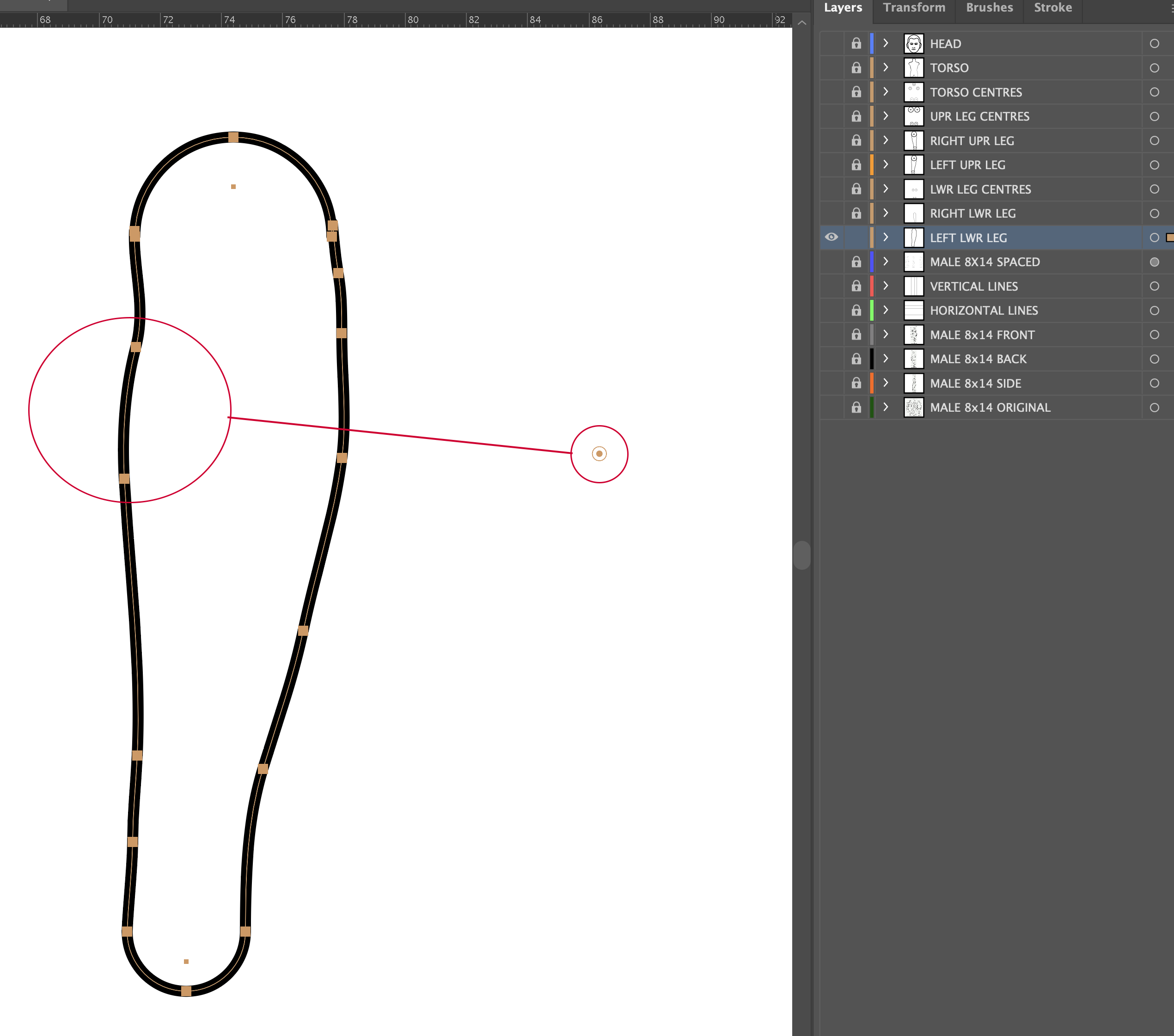Open the Brushes tab
The width and height of the screenshot is (1174, 1036).
[x=989, y=8]
